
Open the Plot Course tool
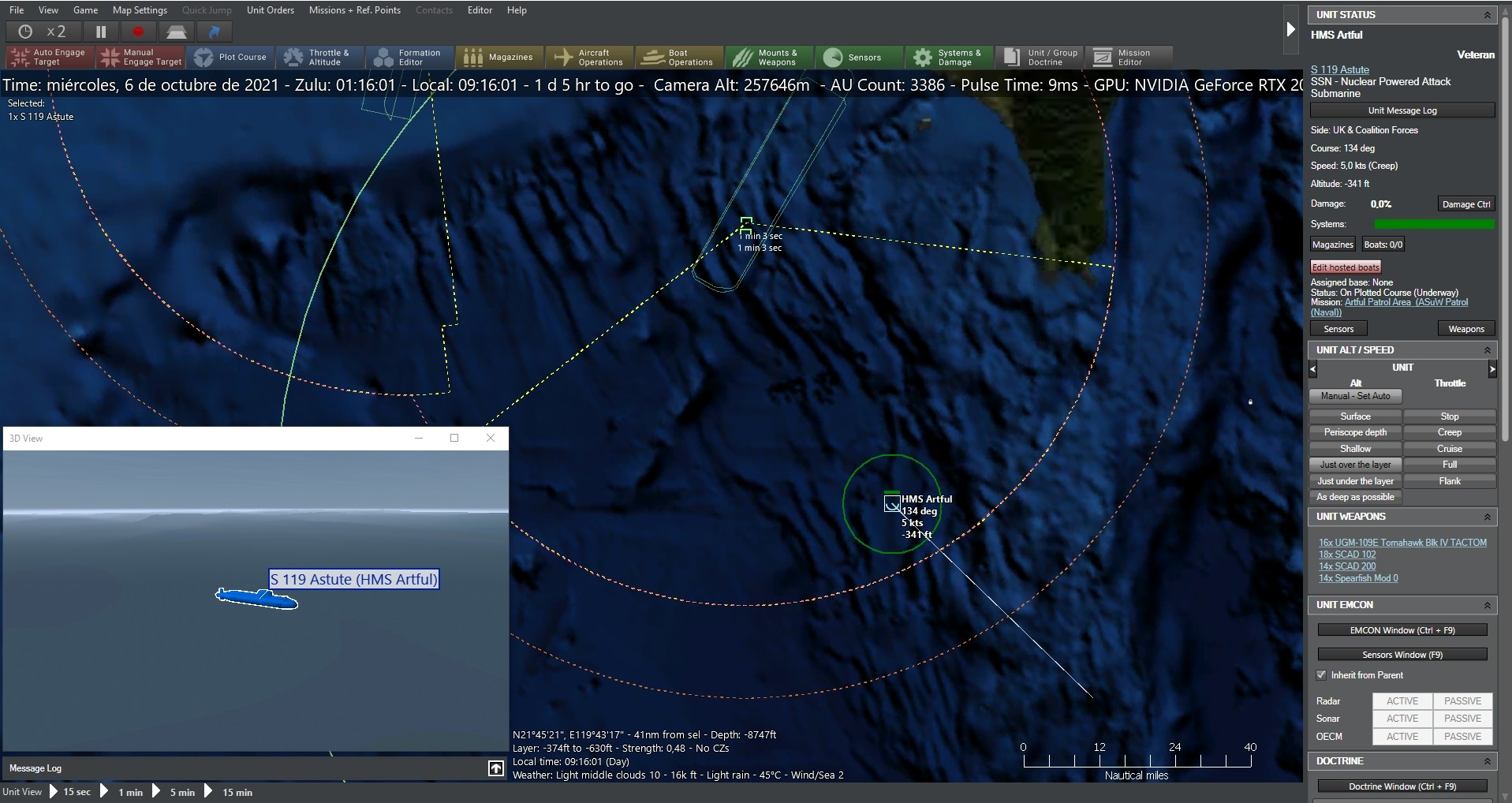pyautogui.click(x=231, y=57)
